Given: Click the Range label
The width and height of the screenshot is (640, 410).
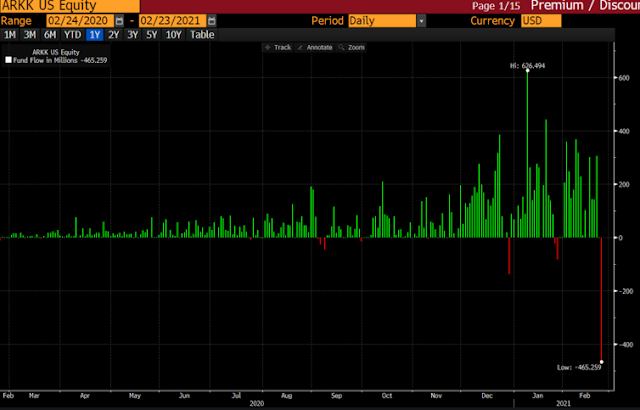Looking at the screenshot, I should [x=16, y=21].
